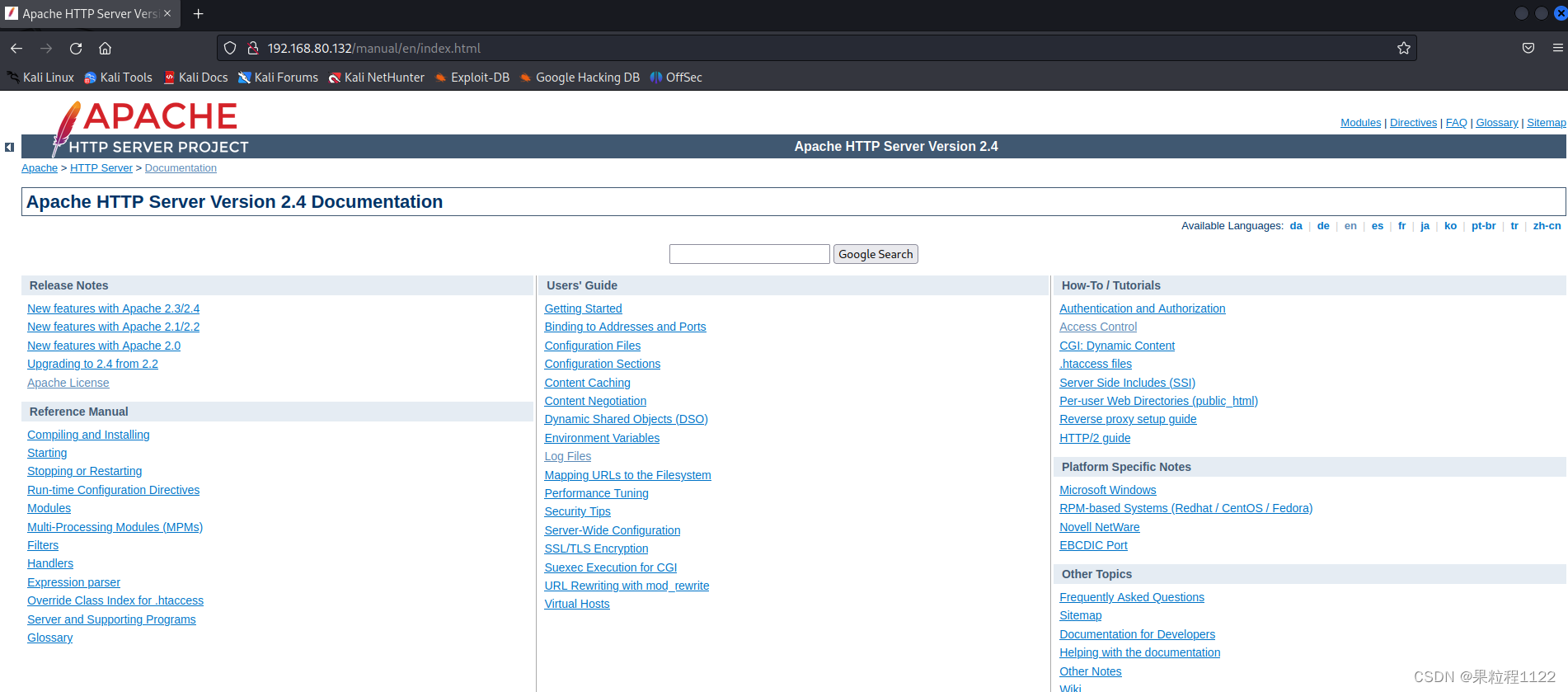Open Binding to Addresses and Ports
1568x692 pixels.
click(x=625, y=327)
